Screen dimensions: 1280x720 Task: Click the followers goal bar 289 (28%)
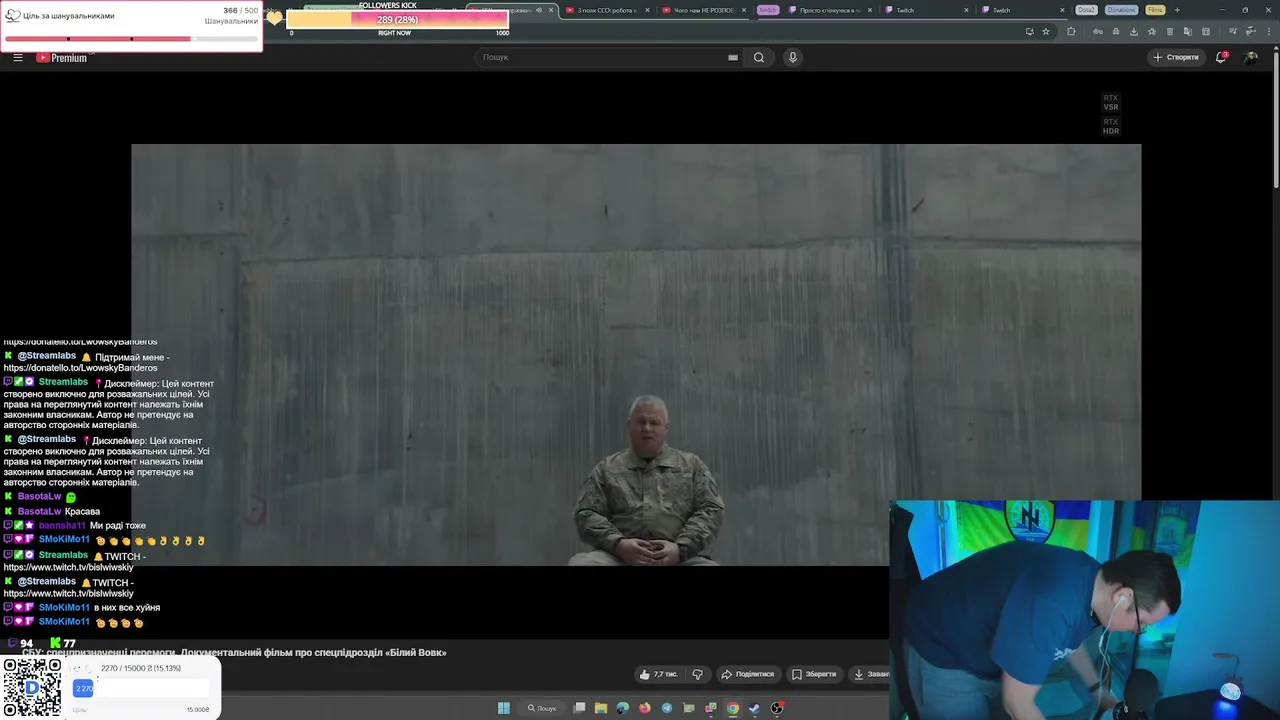397,20
